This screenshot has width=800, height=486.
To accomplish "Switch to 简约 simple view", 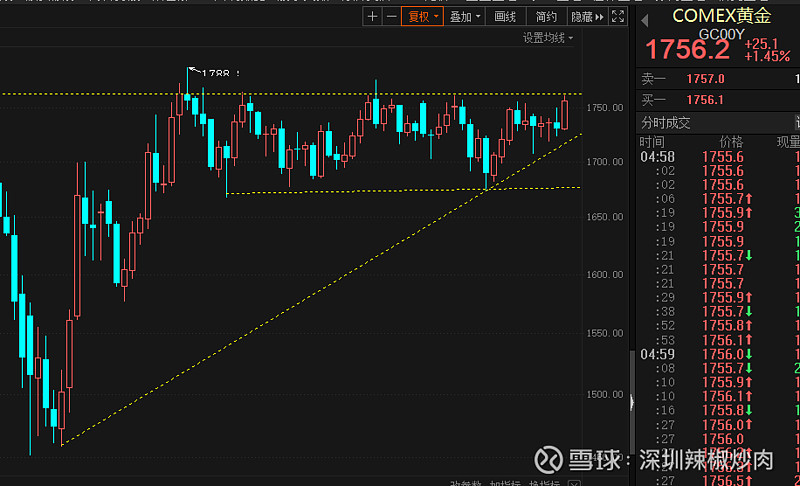I will [546, 17].
